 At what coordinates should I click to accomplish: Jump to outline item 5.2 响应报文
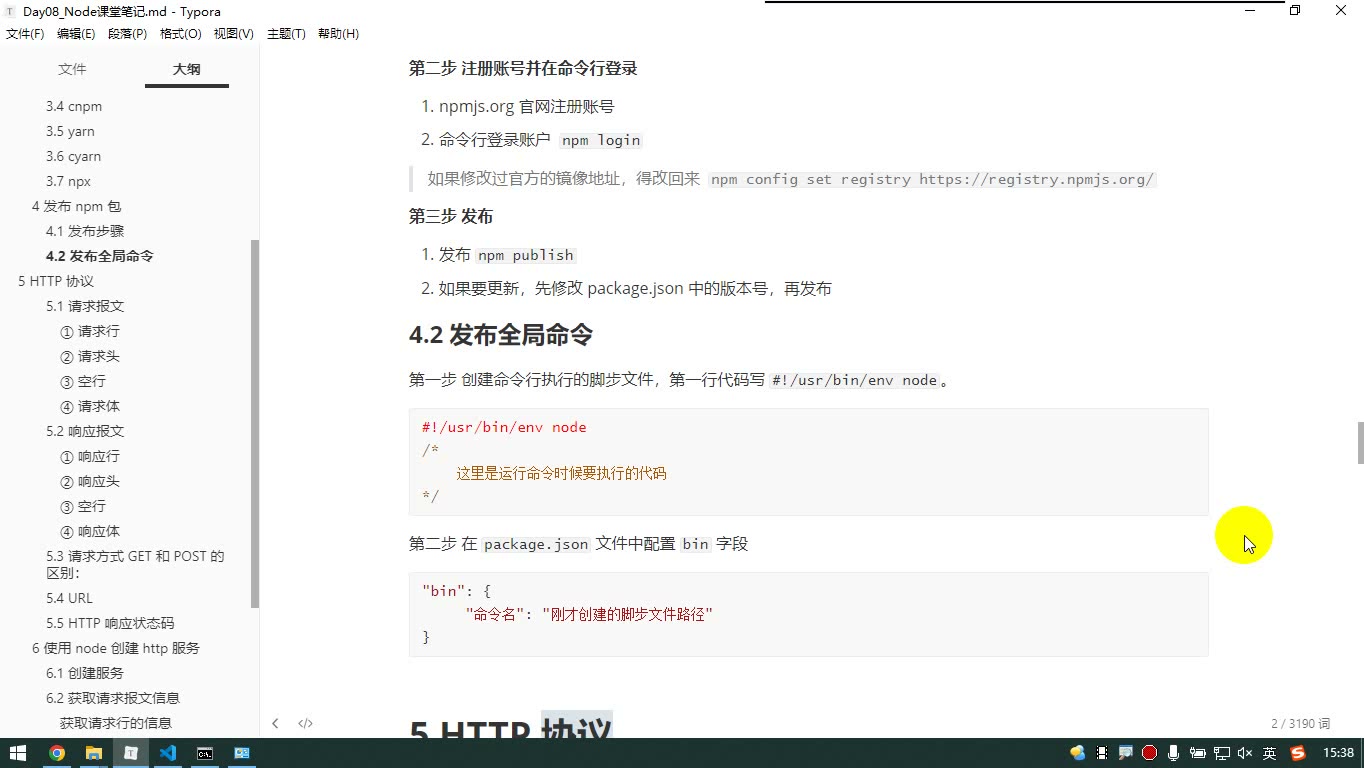coord(85,431)
